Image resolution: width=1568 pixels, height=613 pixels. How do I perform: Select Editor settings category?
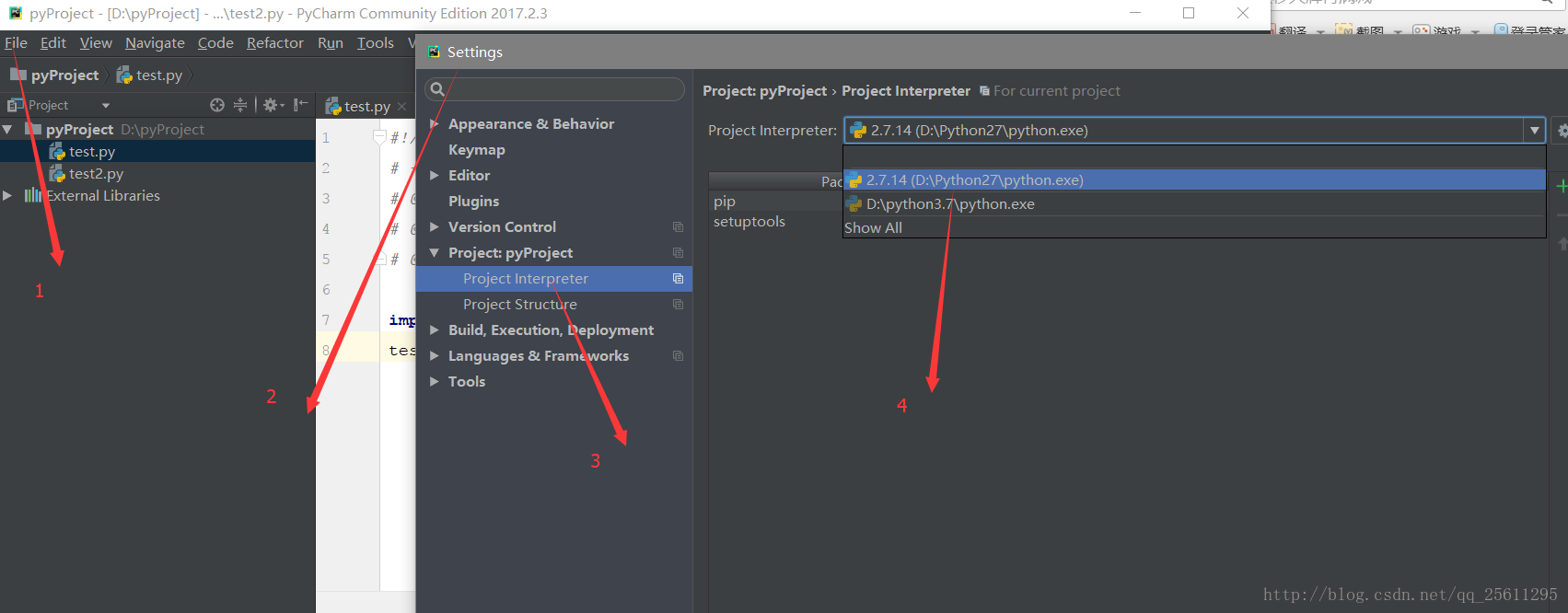coord(469,176)
